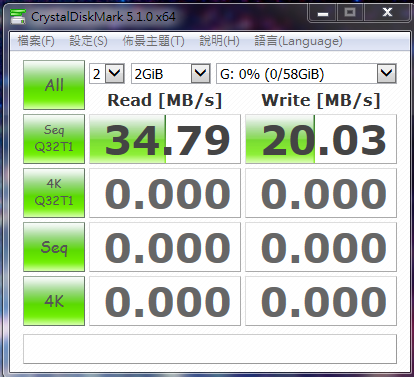
Task: Open the 檔案(F) menu
Action: coord(36,41)
